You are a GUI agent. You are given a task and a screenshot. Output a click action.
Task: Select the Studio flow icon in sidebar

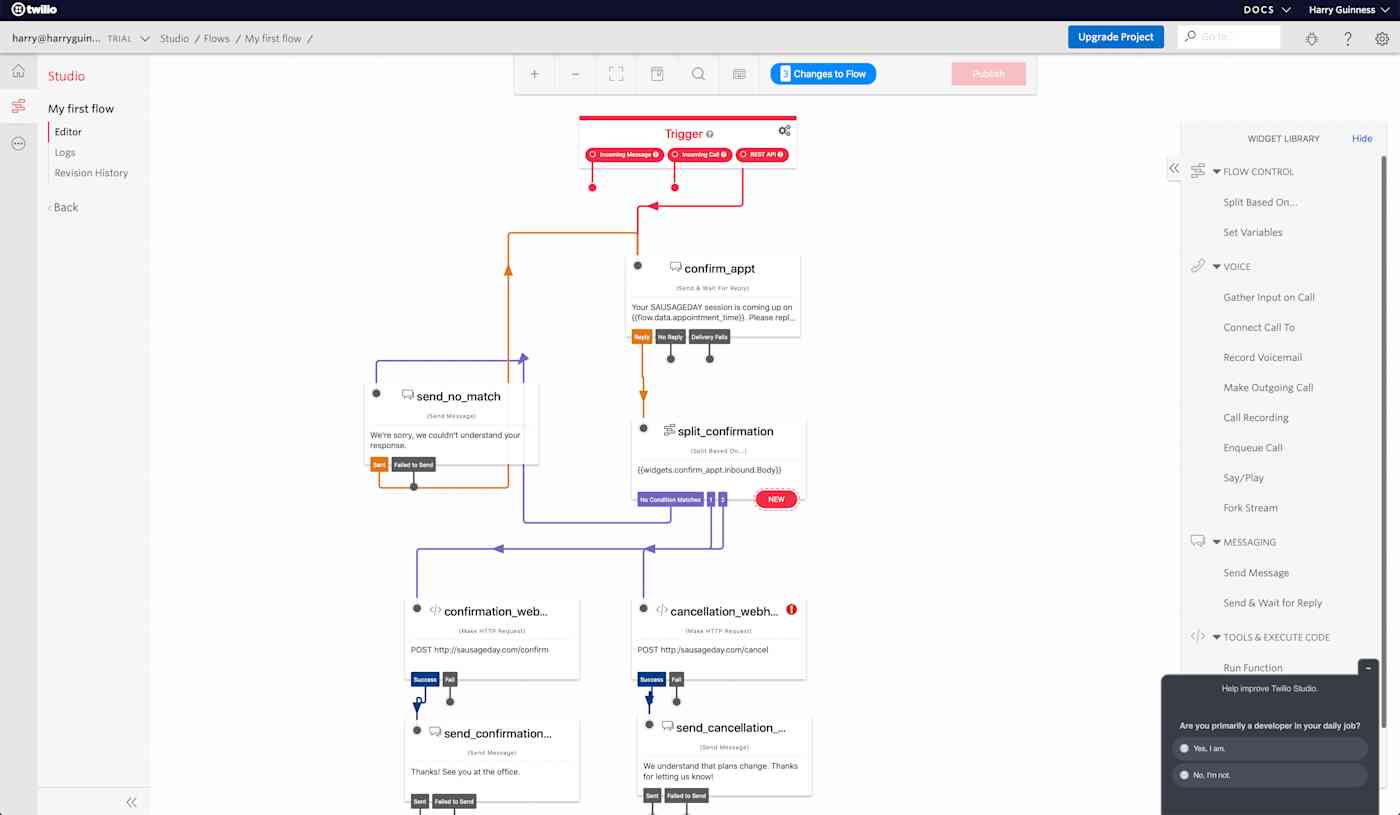pos(18,107)
